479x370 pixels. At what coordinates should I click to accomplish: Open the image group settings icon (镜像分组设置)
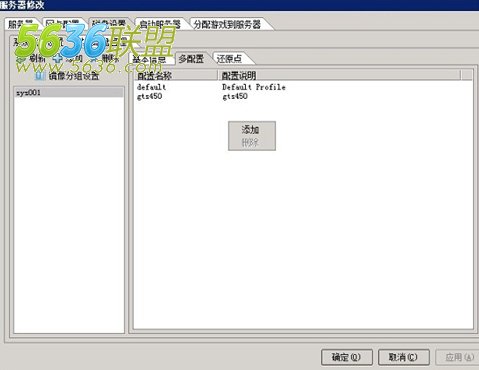coord(40,76)
